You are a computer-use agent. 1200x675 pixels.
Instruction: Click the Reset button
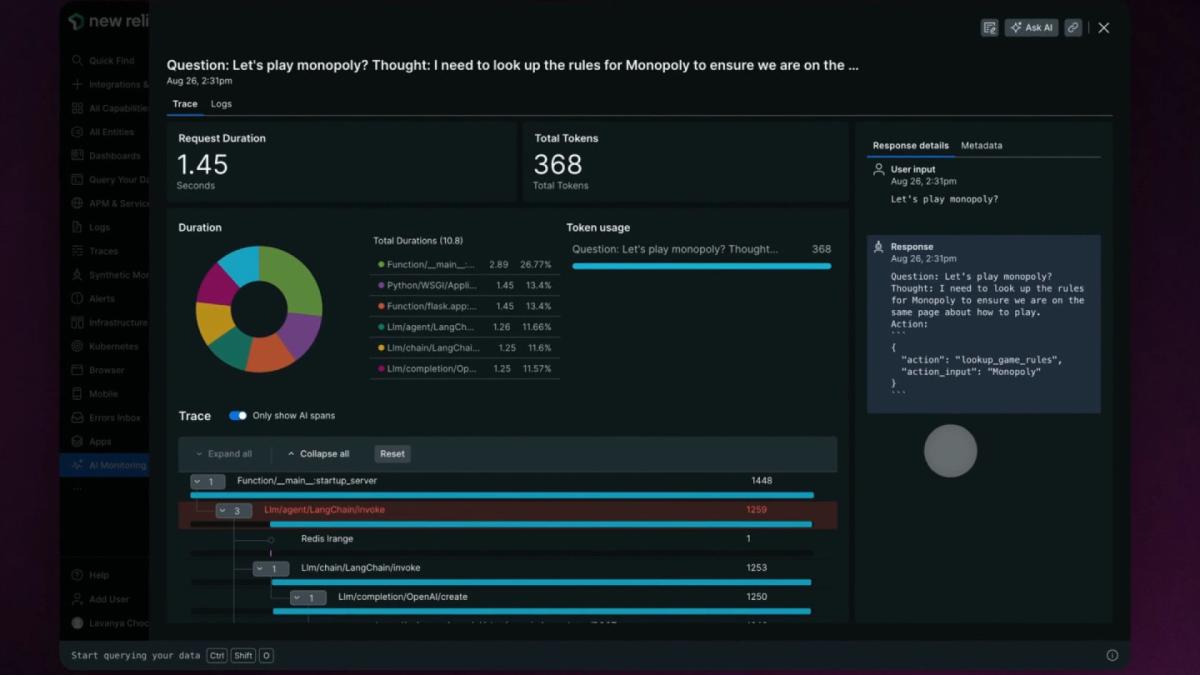click(393, 454)
